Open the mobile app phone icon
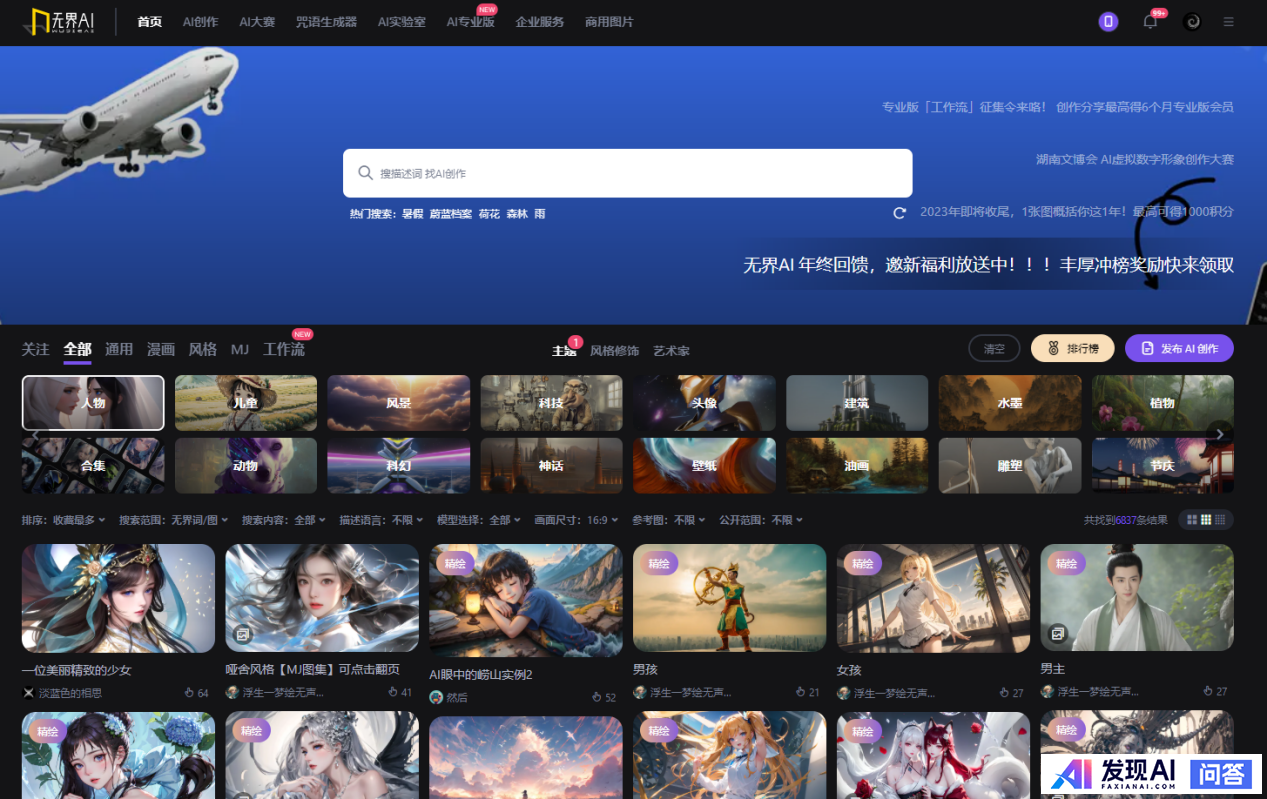This screenshot has height=799, width=1267. tap(1108, 22)
